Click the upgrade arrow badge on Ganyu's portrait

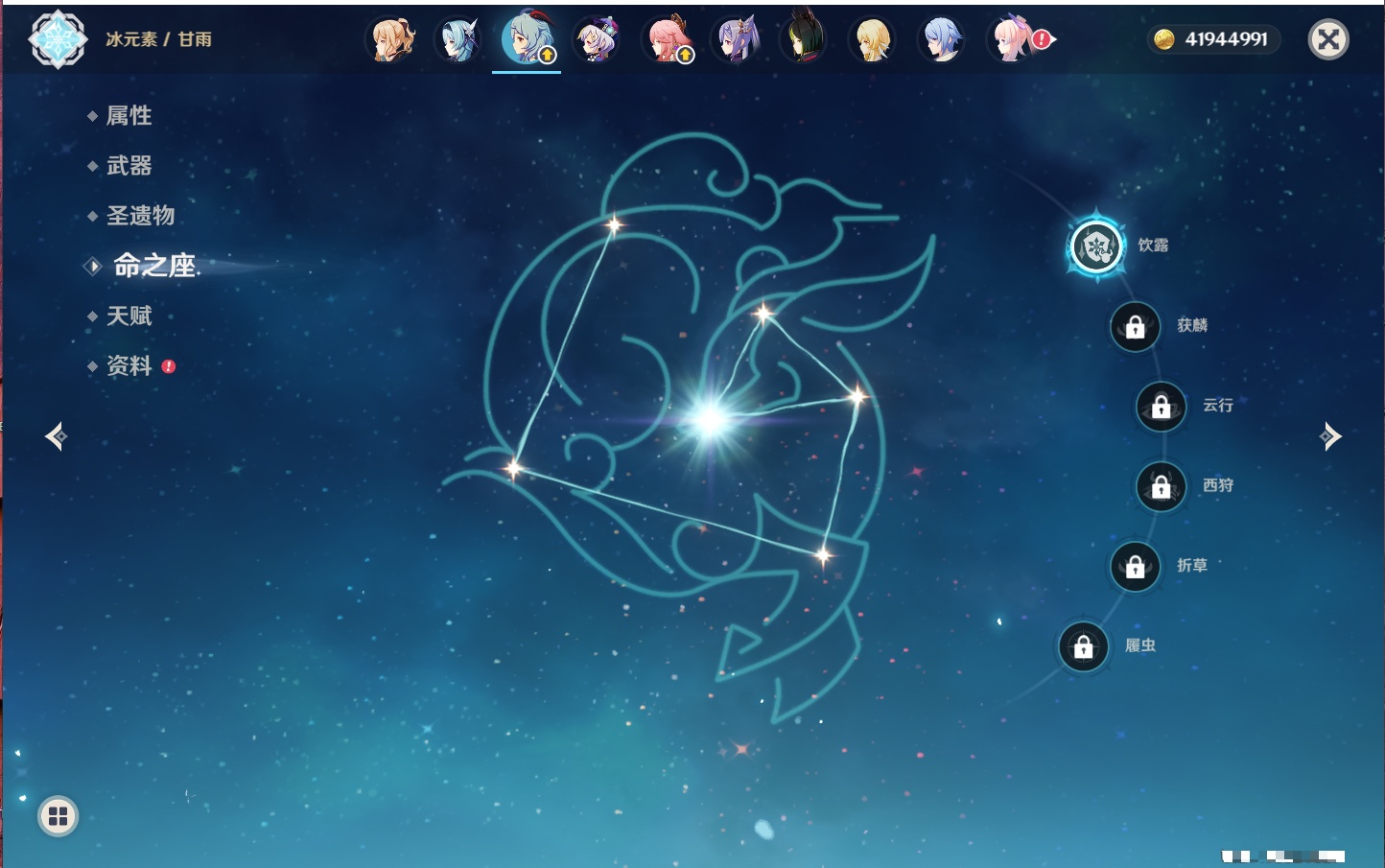tap(547, 56)
